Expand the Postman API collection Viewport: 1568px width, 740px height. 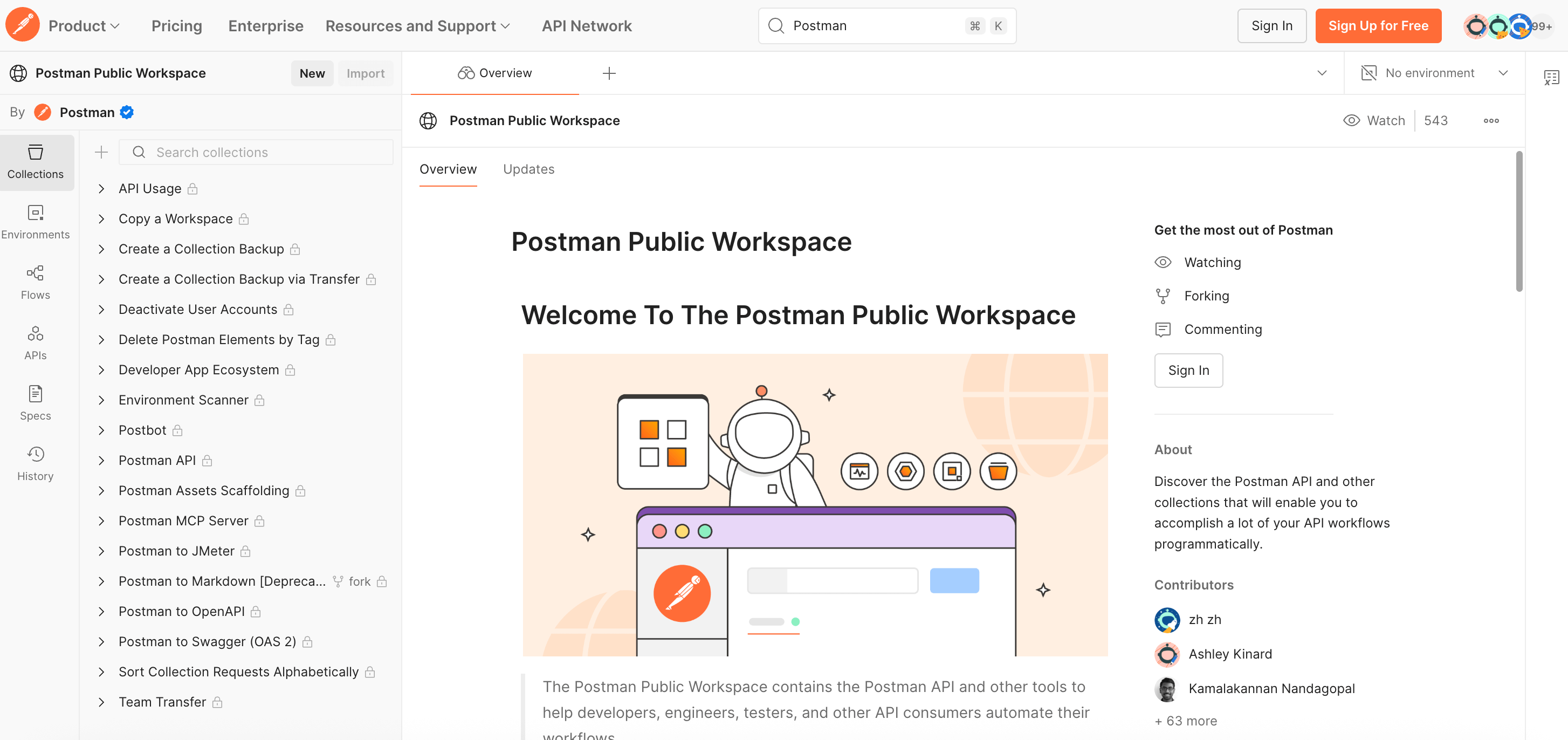(x=102, y=461)
